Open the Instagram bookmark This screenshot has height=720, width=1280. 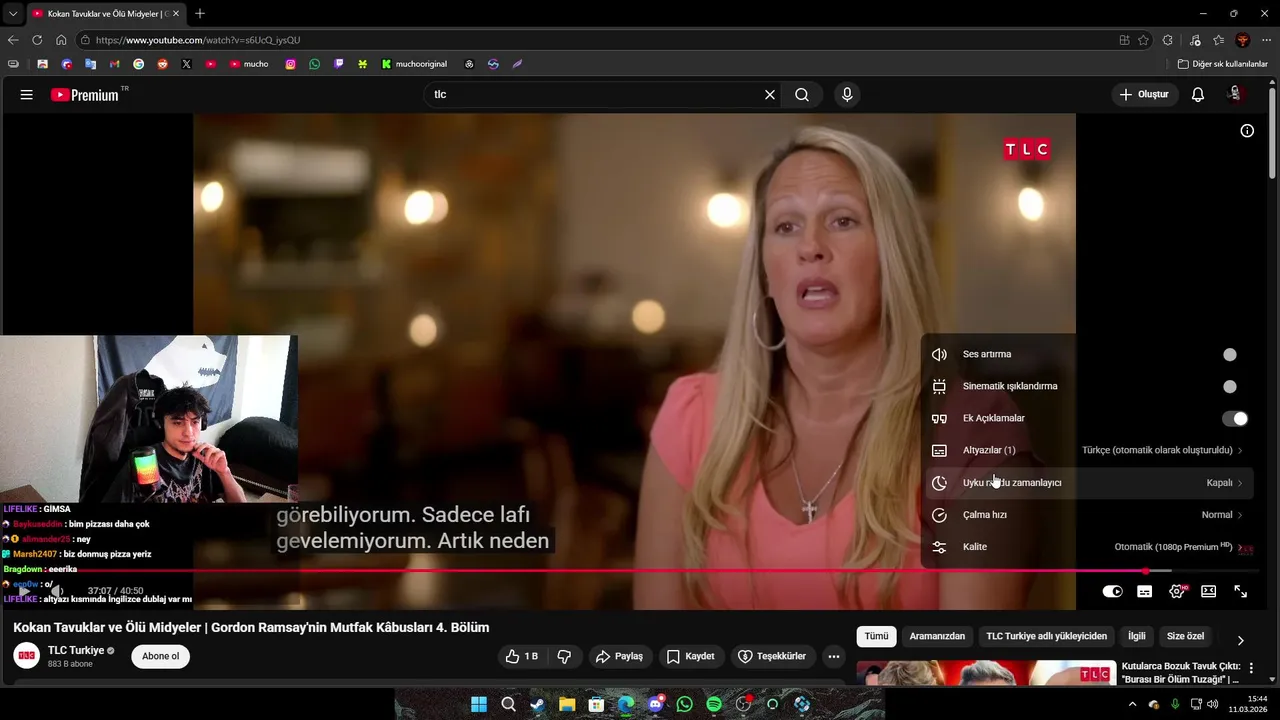(x=291, y=64)
